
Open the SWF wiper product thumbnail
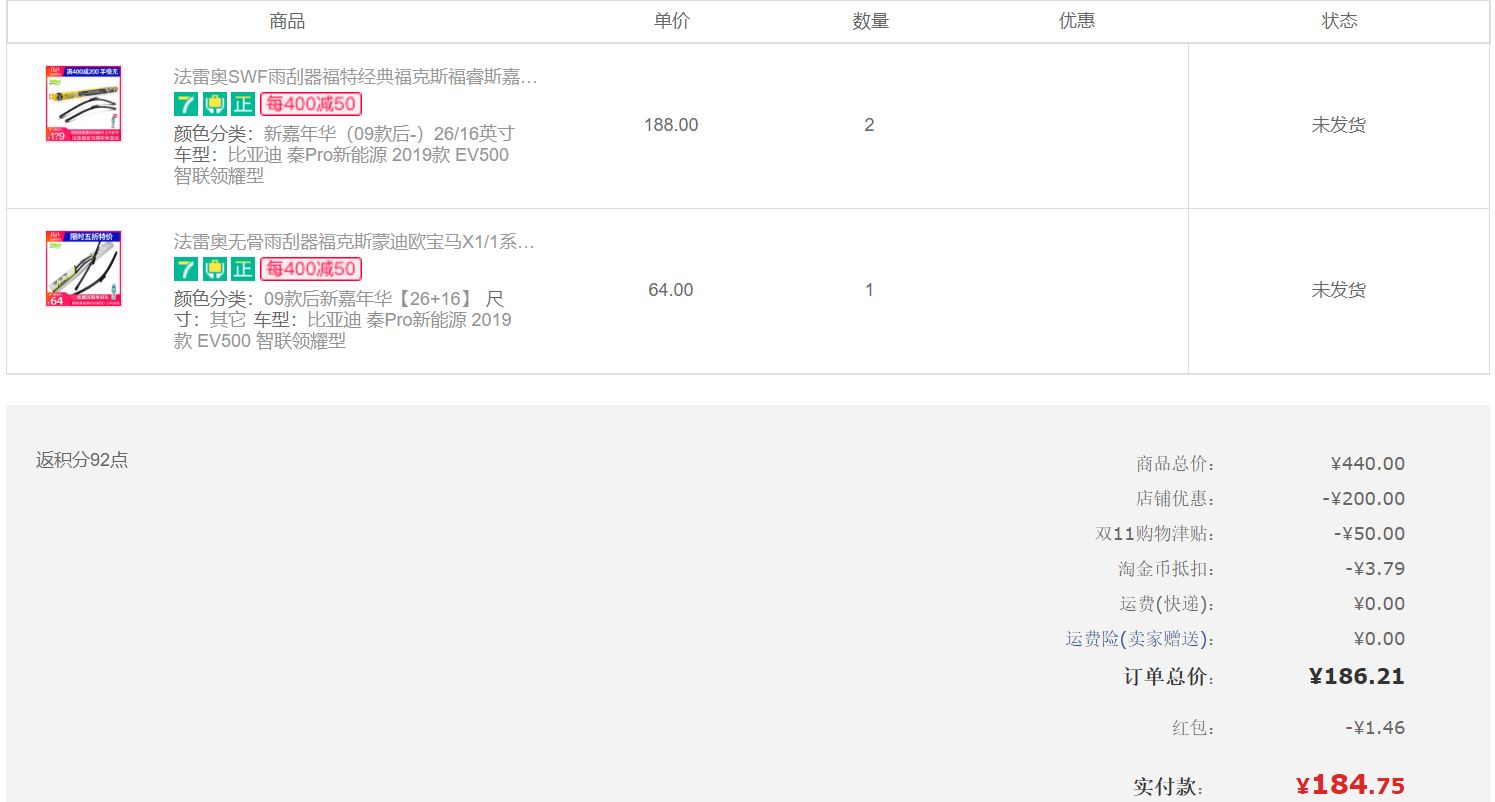84,104
